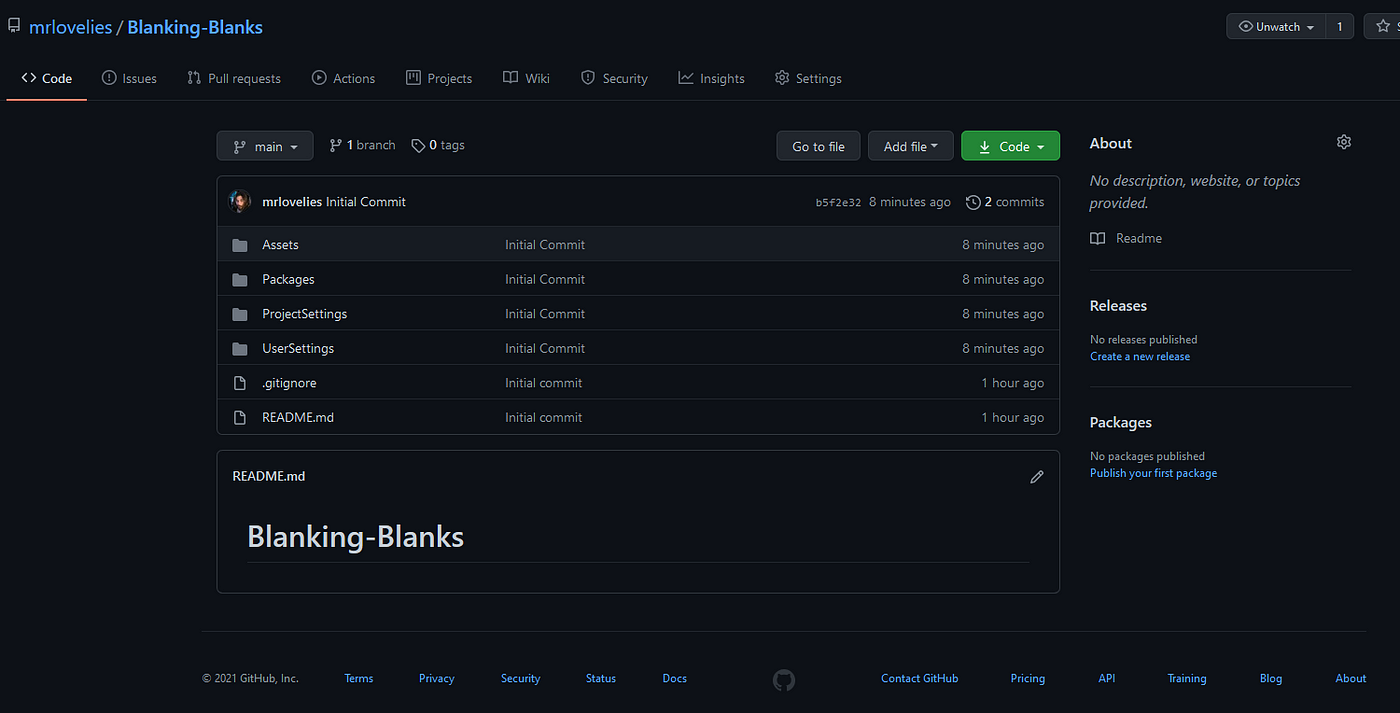Edit README with the pencil icon
The image size is (1400, 713).
coord(1037,477)
